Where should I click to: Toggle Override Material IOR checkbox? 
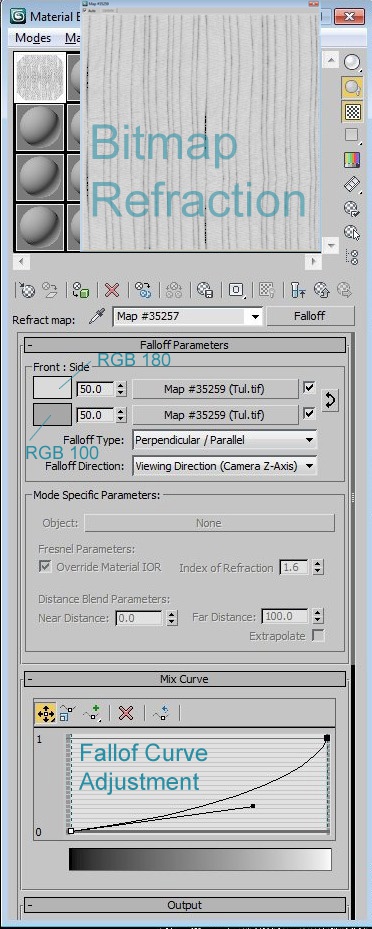tap(44, 566)
